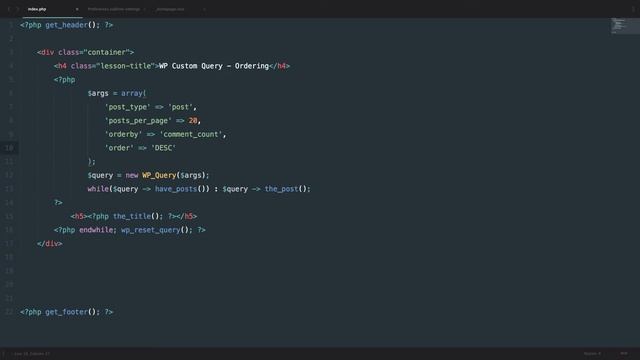Click the tab back navigation arrow
Image resolution: width=640 pixels, height=360 pixels.
[9, 9]
